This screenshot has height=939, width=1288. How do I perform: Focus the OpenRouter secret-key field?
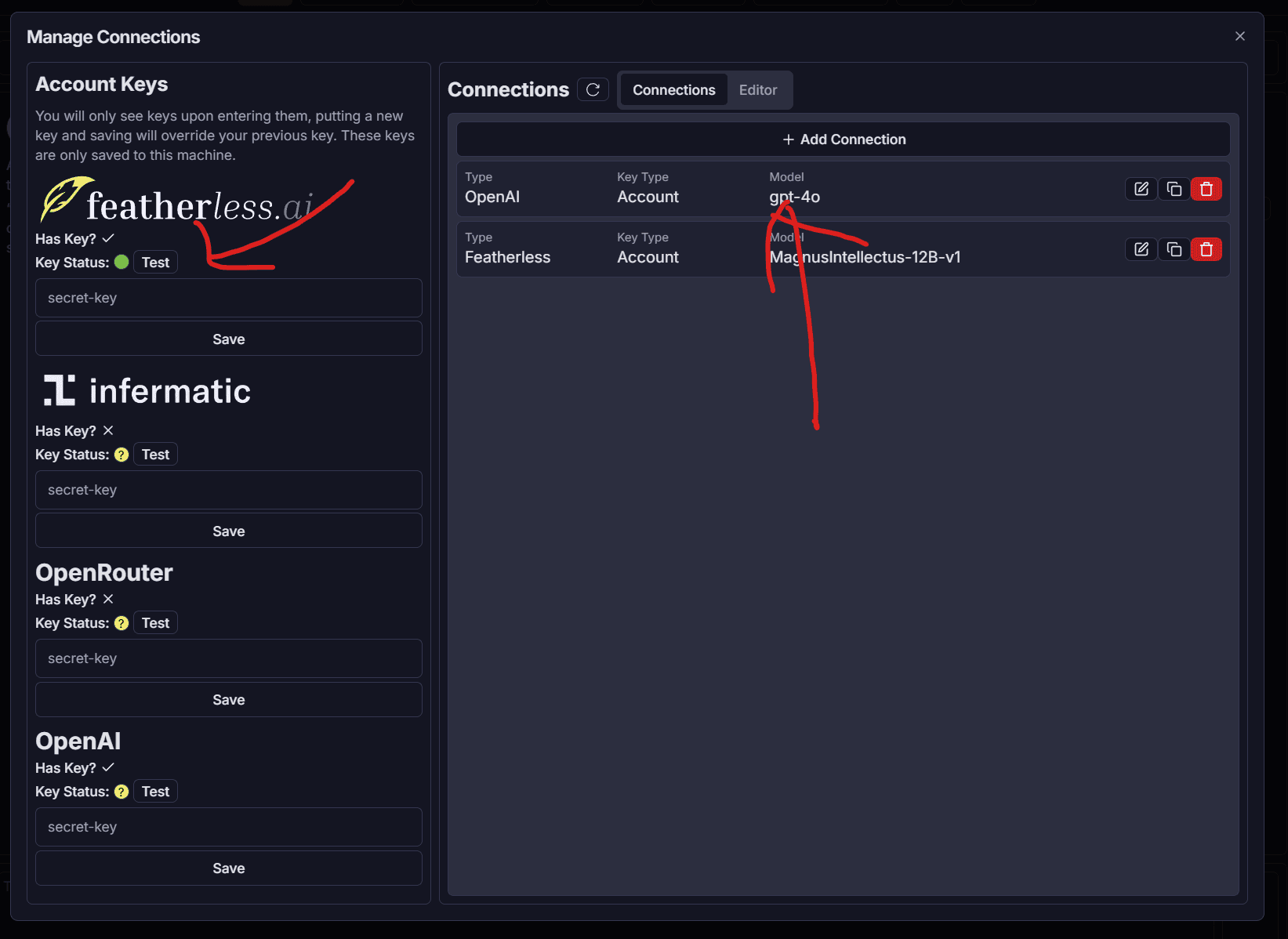[229, 658]
